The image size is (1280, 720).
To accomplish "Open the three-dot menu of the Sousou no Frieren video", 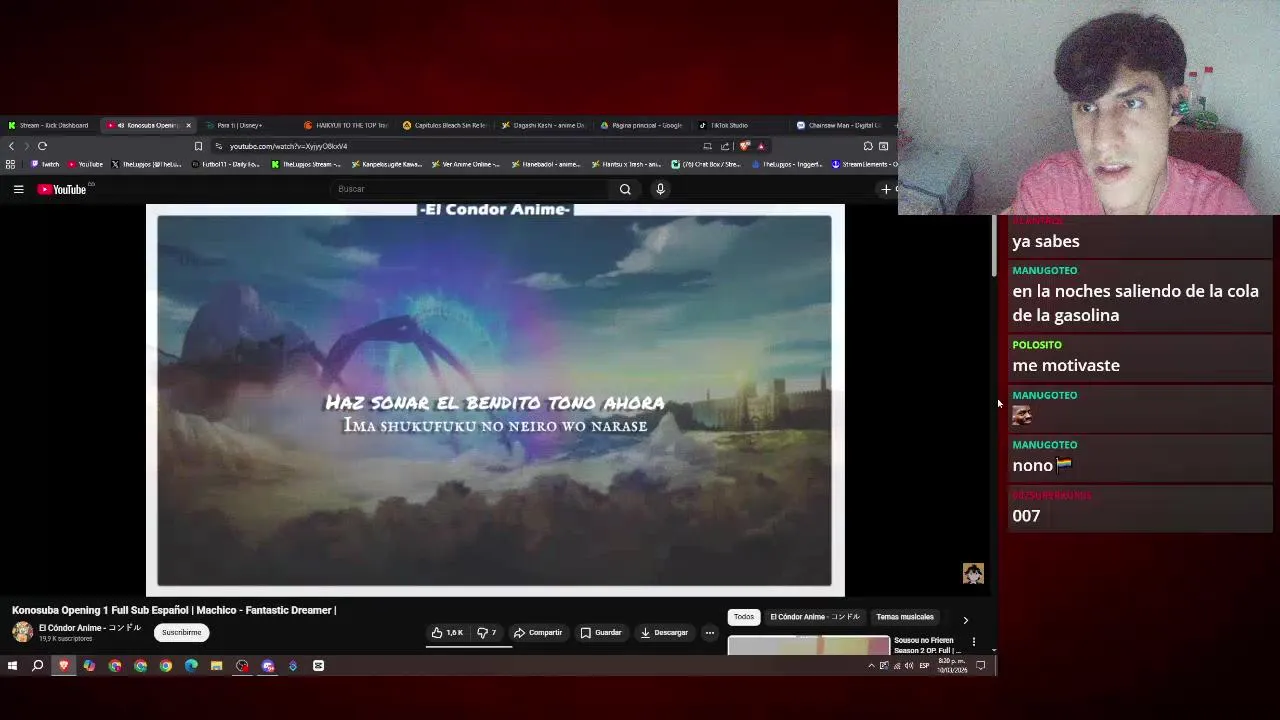I will [x=974, y=642].
